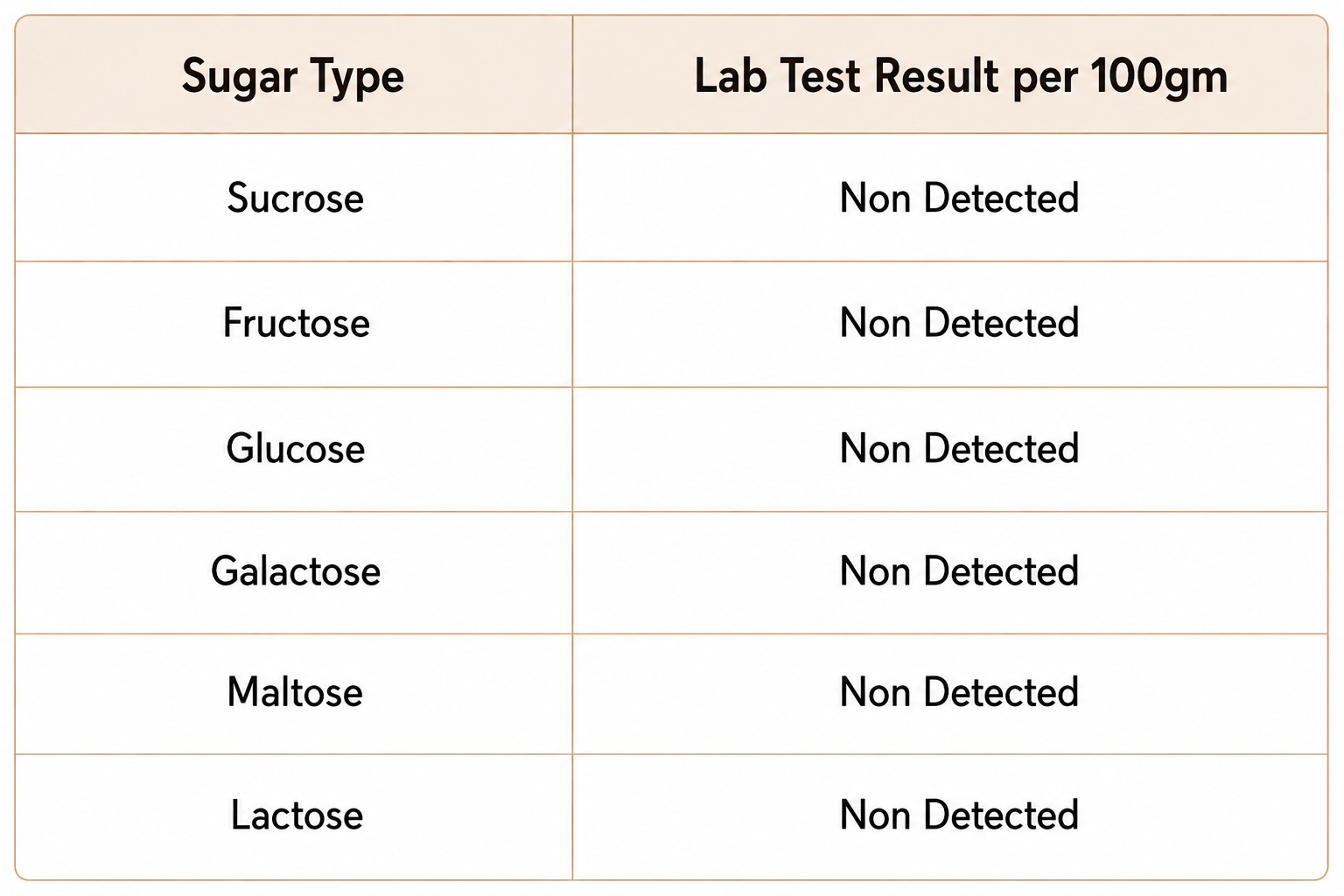The width and height of the screenshot is (1344, 896).
Task: Select the Sucrose cell
Action: pos(296,198)
